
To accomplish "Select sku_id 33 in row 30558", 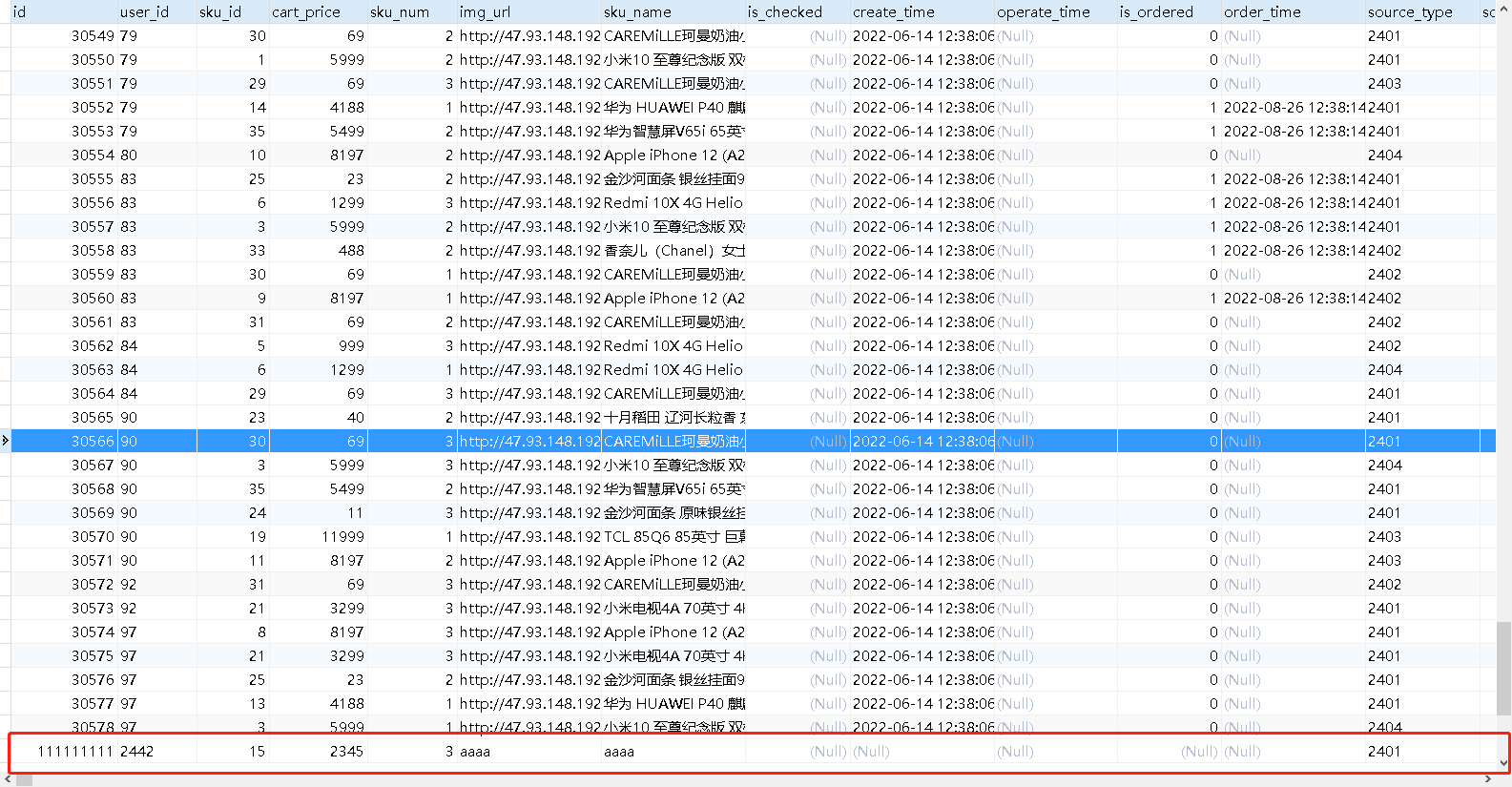I will [x=233, y=250].
